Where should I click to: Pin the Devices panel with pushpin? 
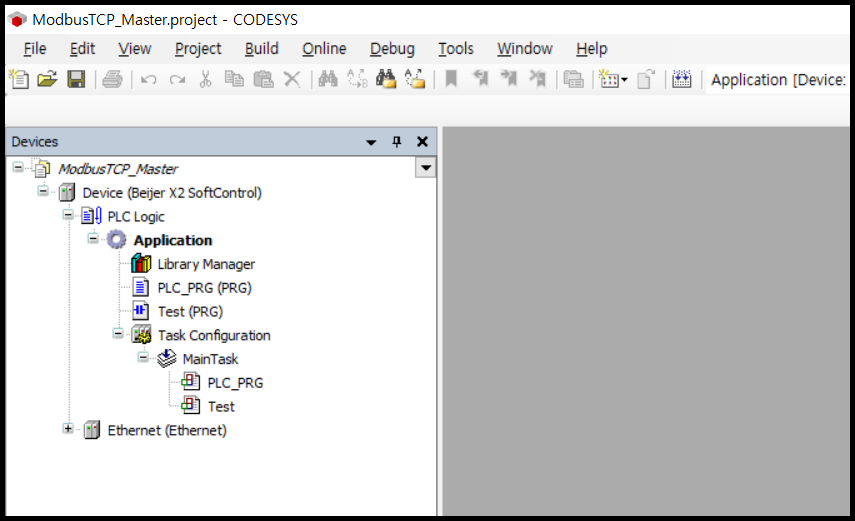tap(397, 142)
